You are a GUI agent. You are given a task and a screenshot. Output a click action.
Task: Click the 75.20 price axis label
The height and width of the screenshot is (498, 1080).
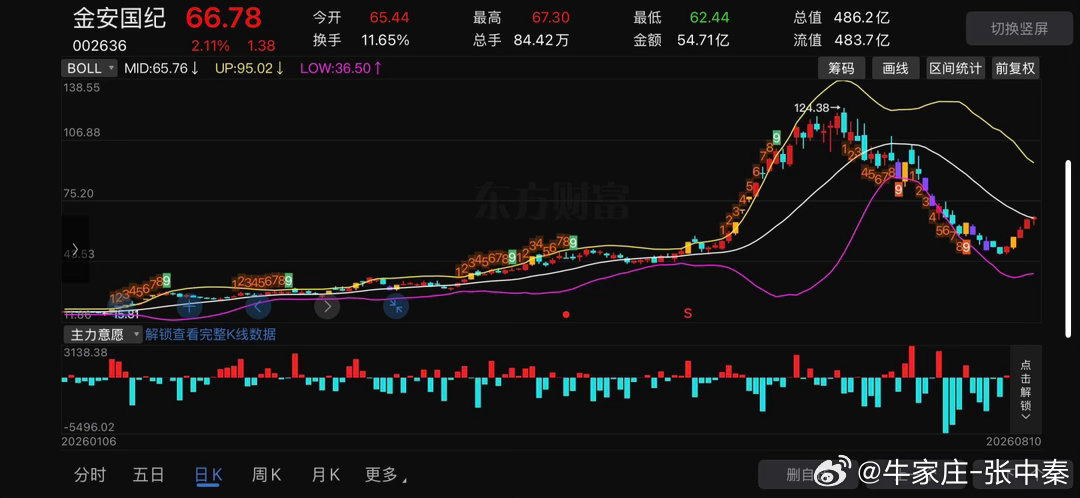[x=78, y=194]
